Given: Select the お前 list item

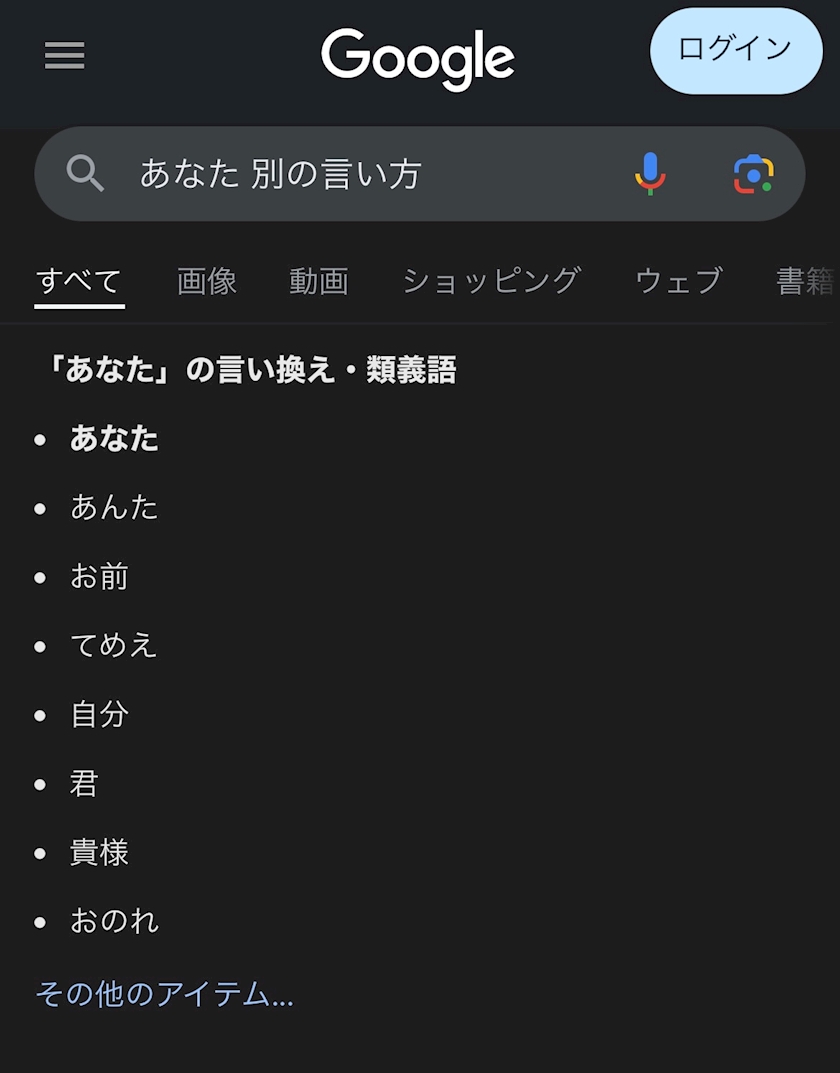Looking at the screenshot, I should 99,577.
